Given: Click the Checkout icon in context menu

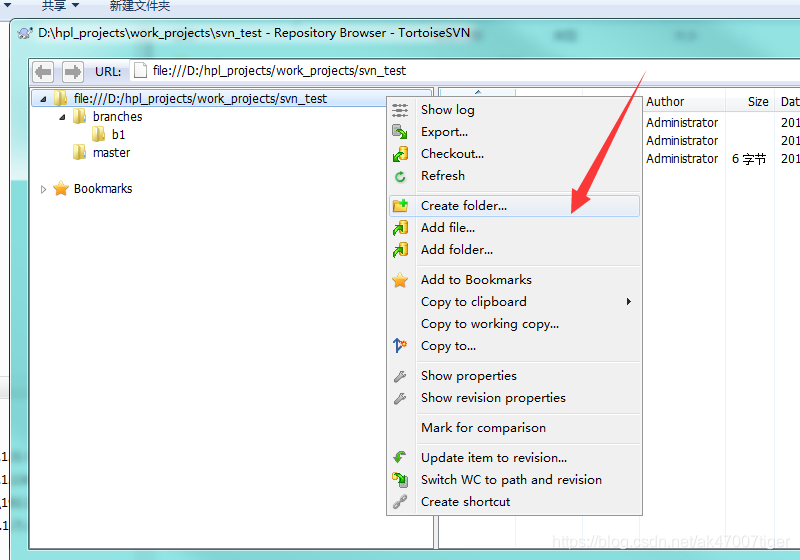Looking at the screenshot, I should coord(400,154).
